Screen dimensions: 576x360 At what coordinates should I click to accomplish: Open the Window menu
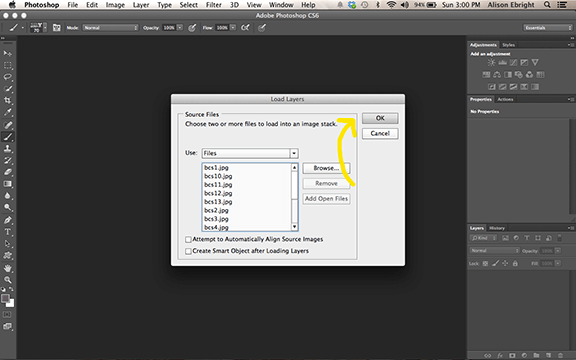click(x=281, y=5)
